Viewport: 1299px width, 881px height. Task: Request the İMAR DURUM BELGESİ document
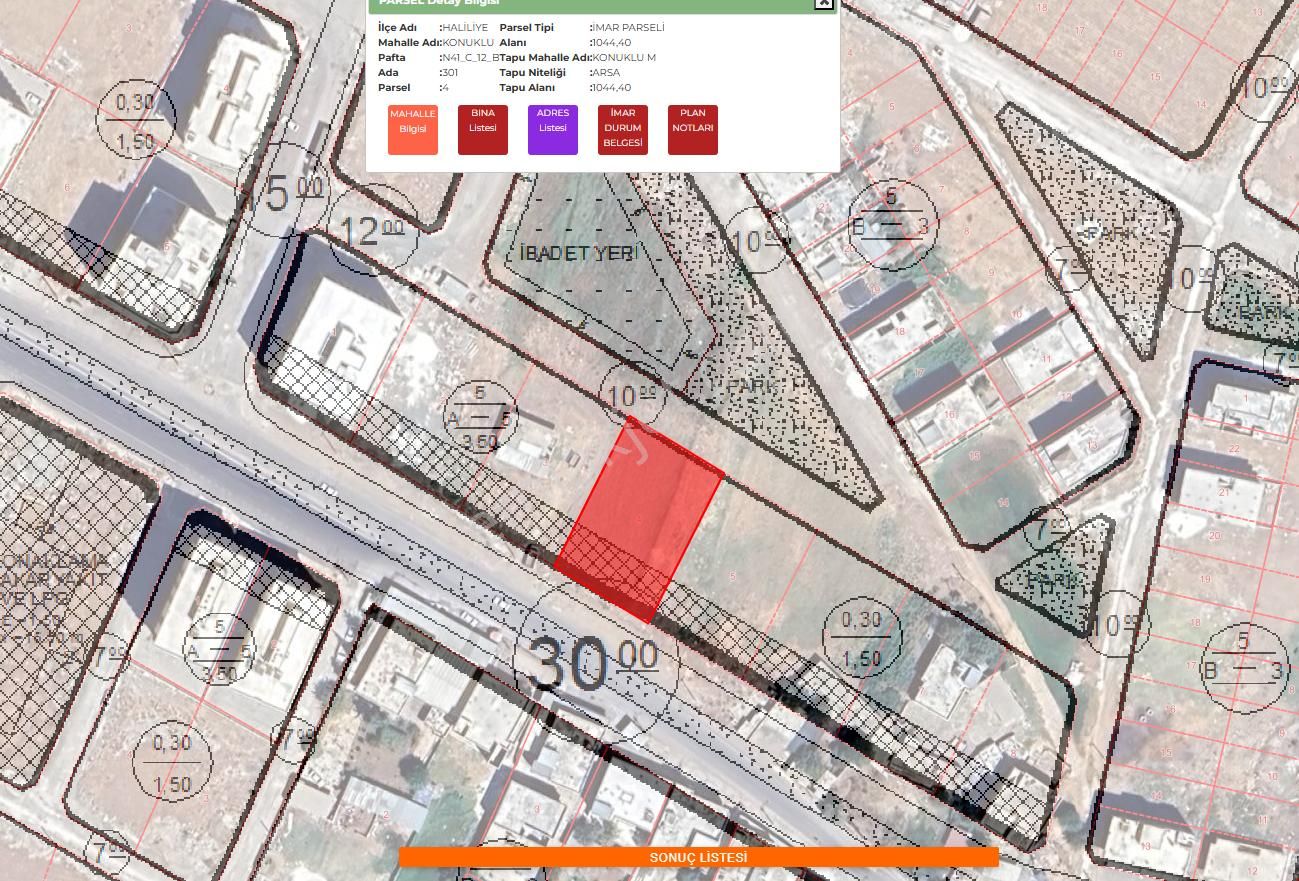point(622,128)
